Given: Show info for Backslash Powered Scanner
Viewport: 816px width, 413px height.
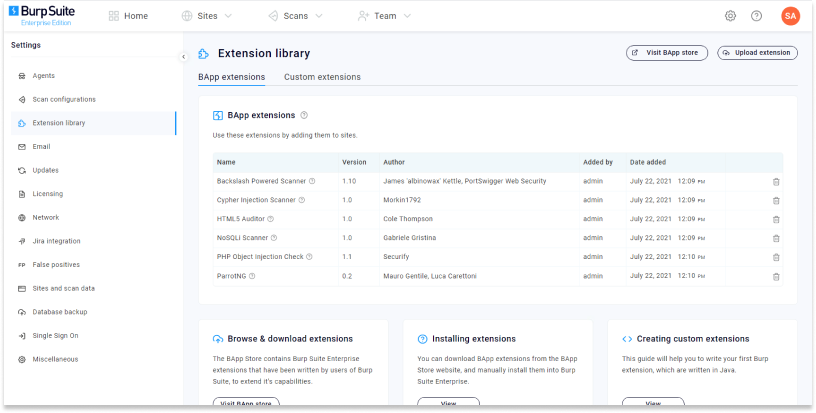Looking at the screenshot, I should pyautogui.click(x=312, y=181).
